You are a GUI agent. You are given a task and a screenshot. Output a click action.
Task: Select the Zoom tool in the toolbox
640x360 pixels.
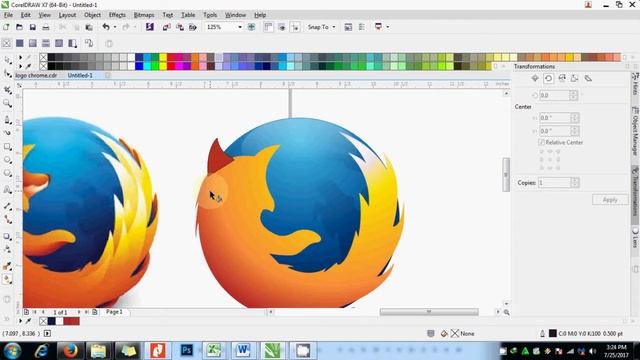coord(7,103)
